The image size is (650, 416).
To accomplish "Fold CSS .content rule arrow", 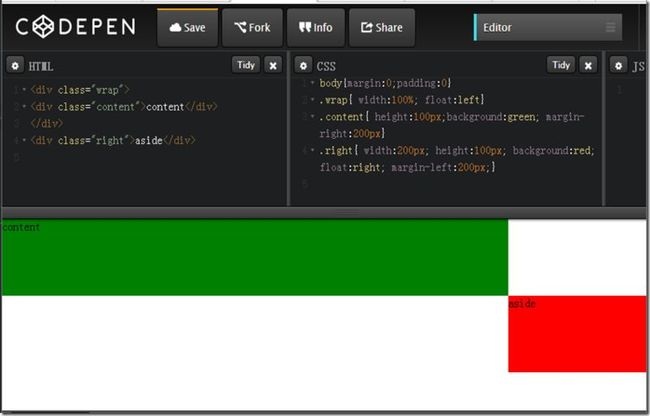I will [313, 116].
